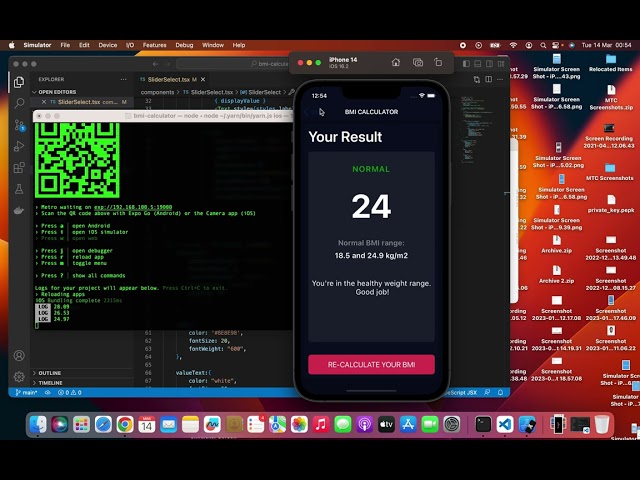Open the Features menu

(x=154, y=45)
